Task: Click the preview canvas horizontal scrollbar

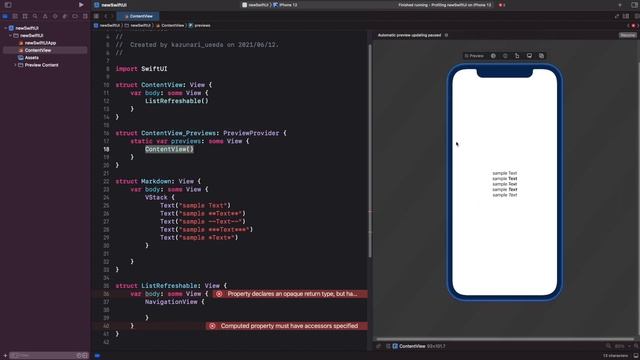Action: (504, 339)
